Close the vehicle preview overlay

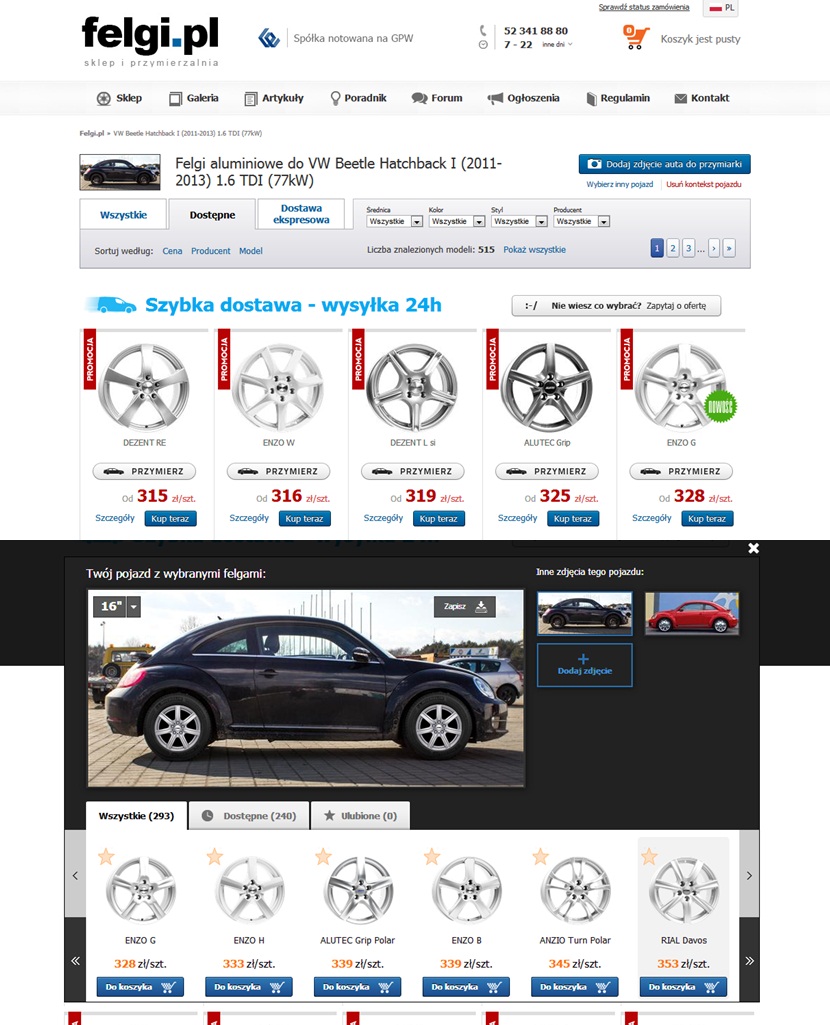pyautogui.click(x=753, y=548)
